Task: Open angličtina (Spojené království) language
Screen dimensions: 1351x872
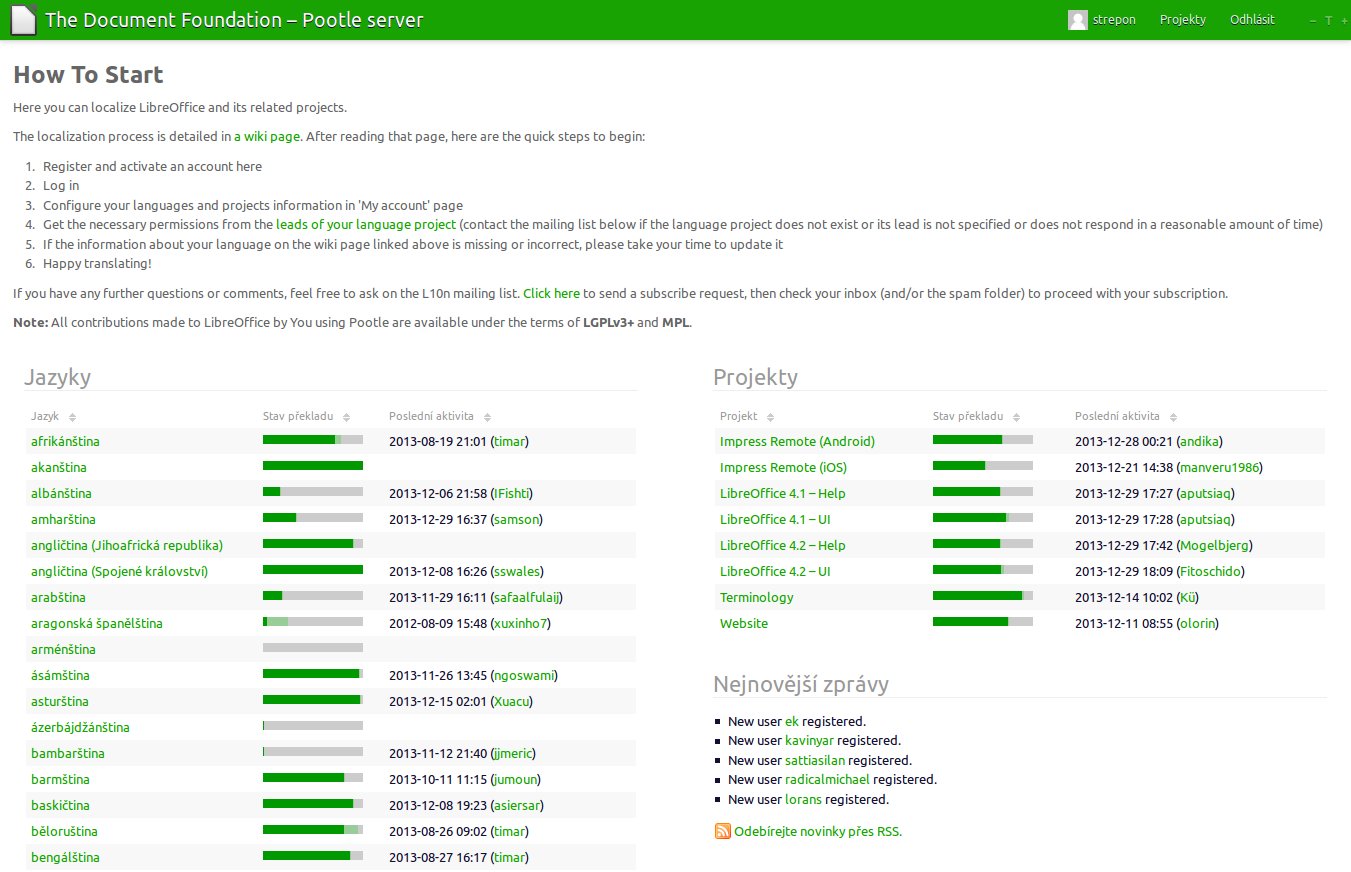Action: pos(119,571)
